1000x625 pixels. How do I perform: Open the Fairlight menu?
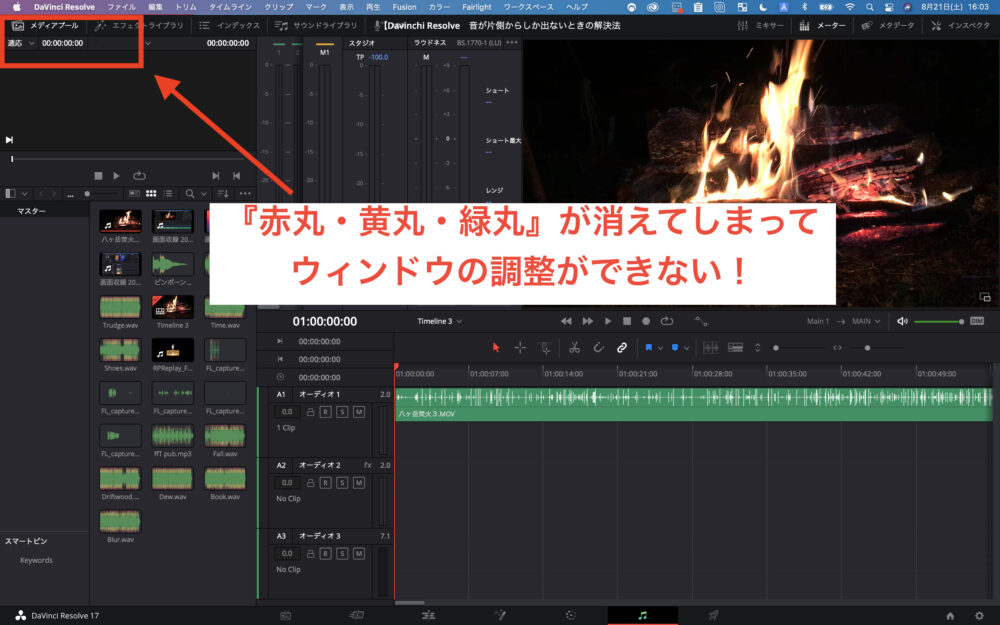click(x=476, y=7)
